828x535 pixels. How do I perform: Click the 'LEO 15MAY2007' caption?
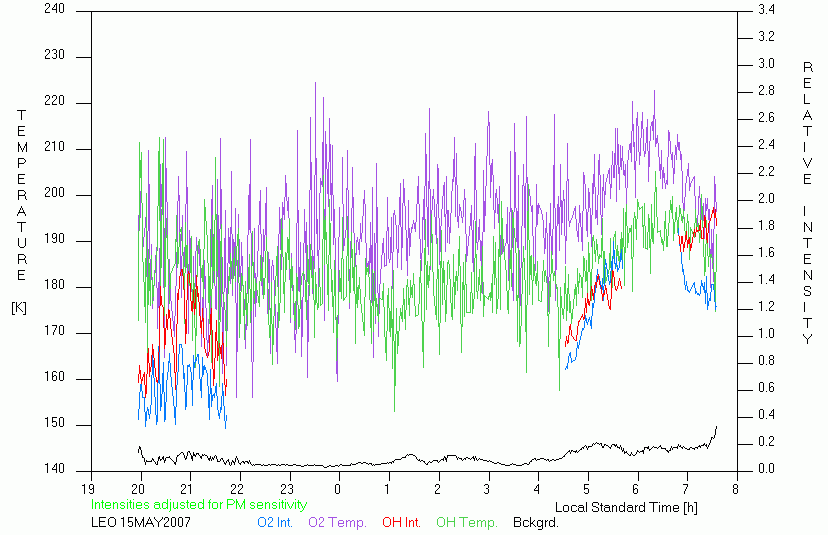point(141,523)
